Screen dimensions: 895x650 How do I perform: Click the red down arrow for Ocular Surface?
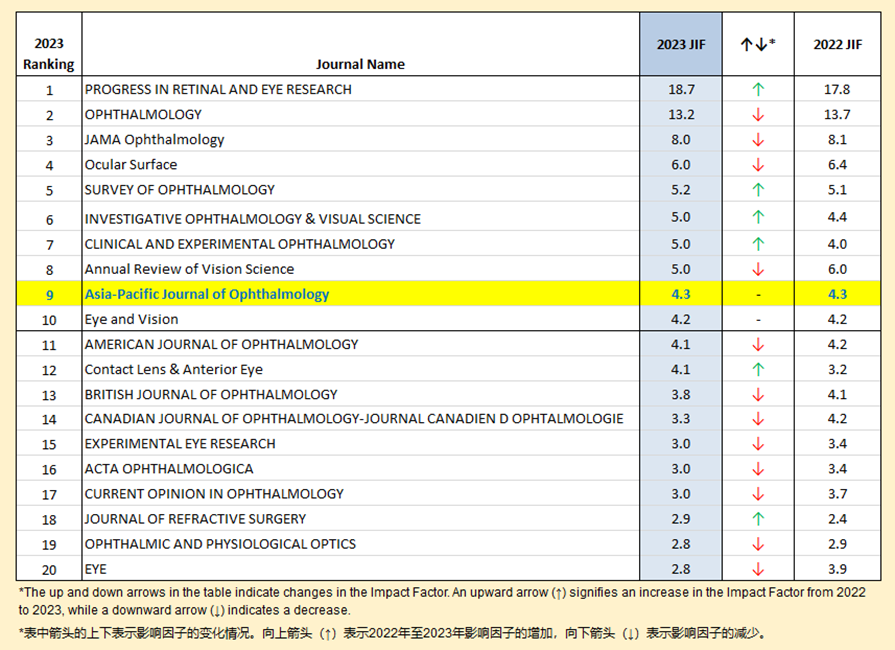[758, 165]
